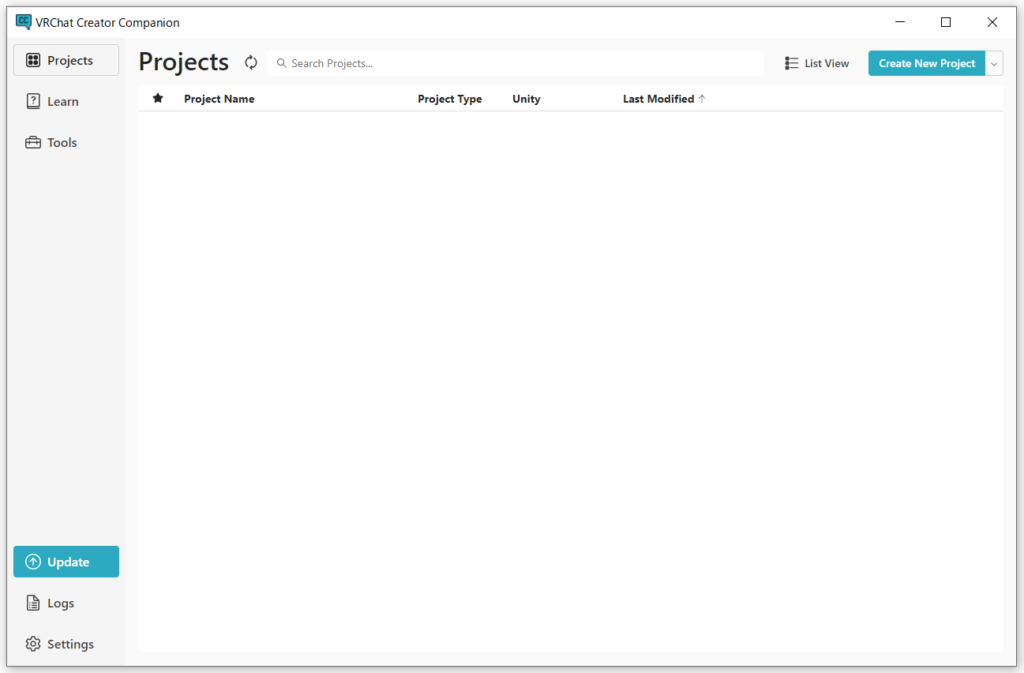The width and height of the screenshot is (1024, 673).
Task: Refresh the projects list icon
Action: [x=251, y=63]
